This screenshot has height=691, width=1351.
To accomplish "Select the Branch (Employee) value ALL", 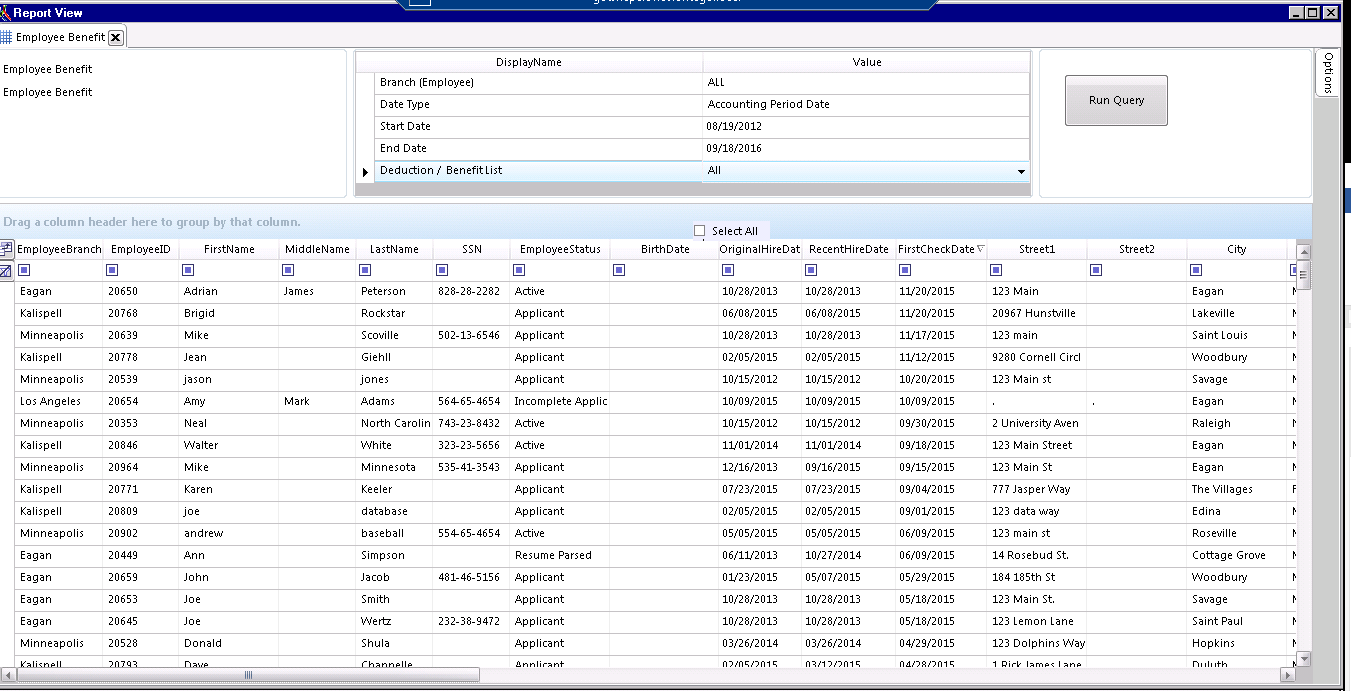I will coord(866,82).
